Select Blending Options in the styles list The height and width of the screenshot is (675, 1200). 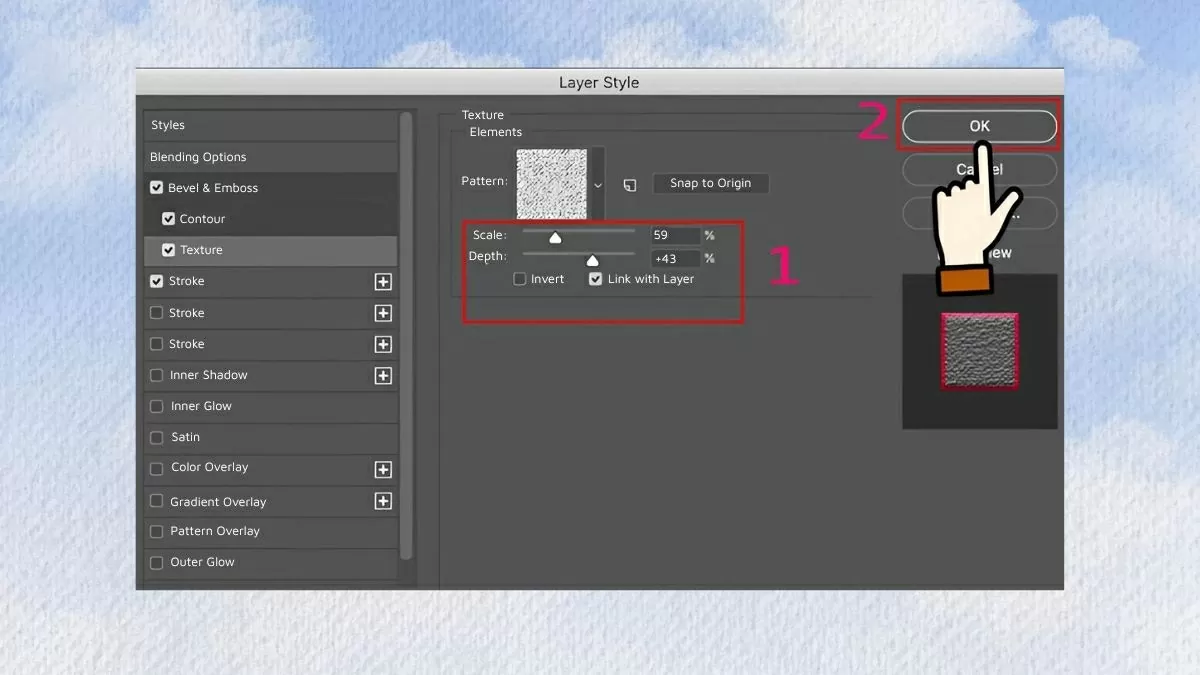198,157
